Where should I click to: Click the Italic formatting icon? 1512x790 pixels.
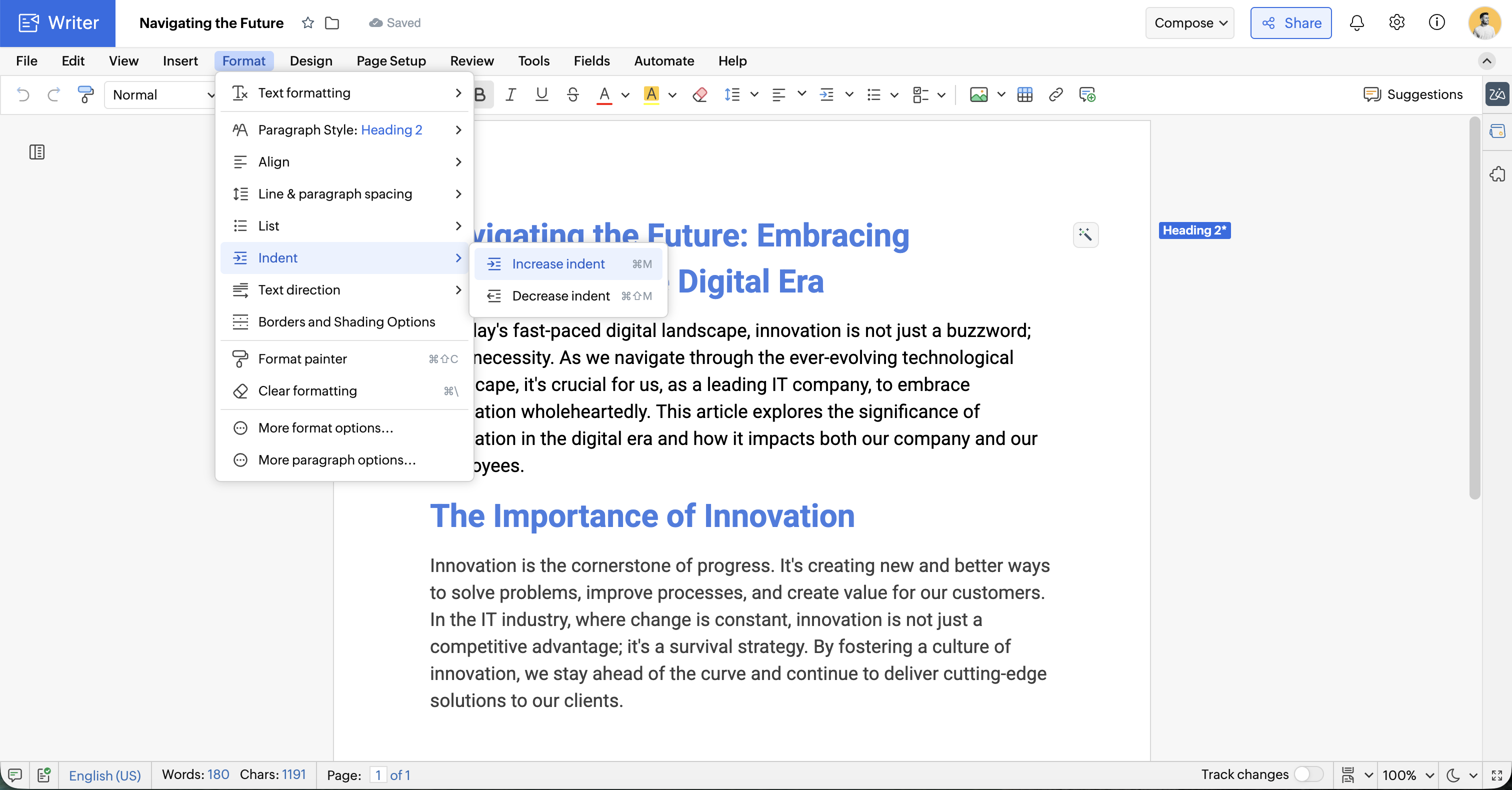(x=510, y=94)
